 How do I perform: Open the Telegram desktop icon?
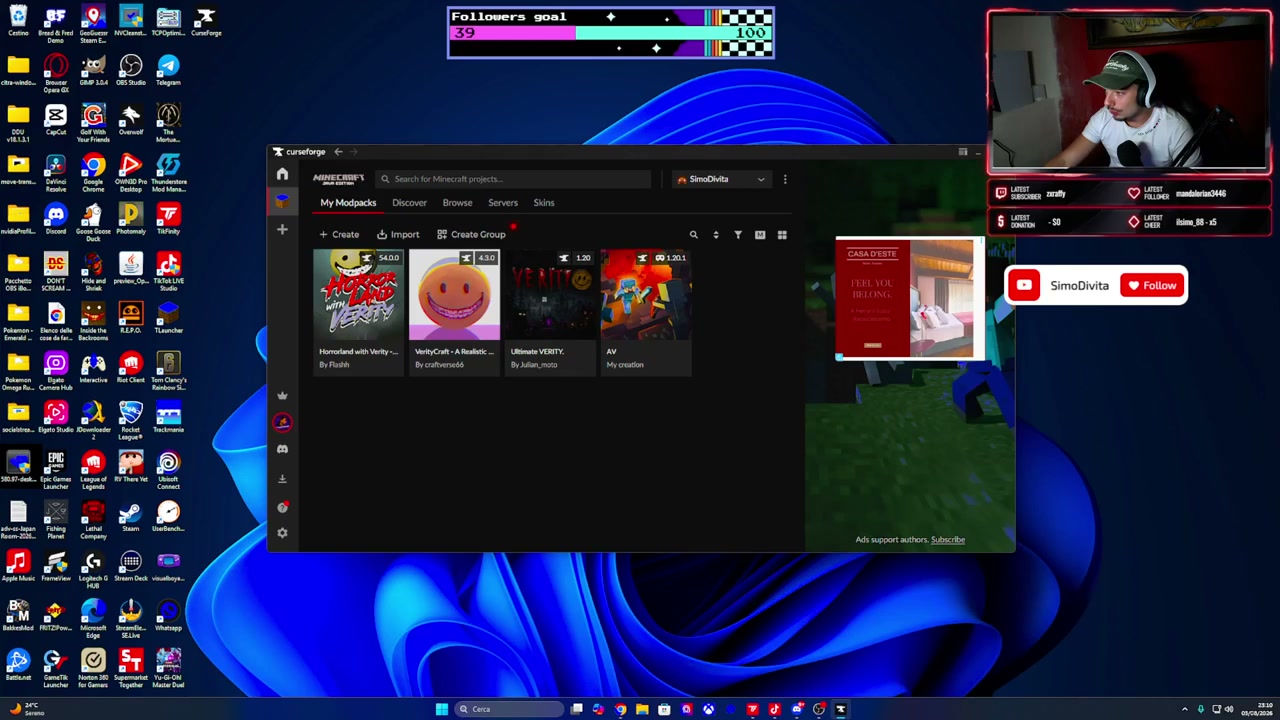point(168,70)
